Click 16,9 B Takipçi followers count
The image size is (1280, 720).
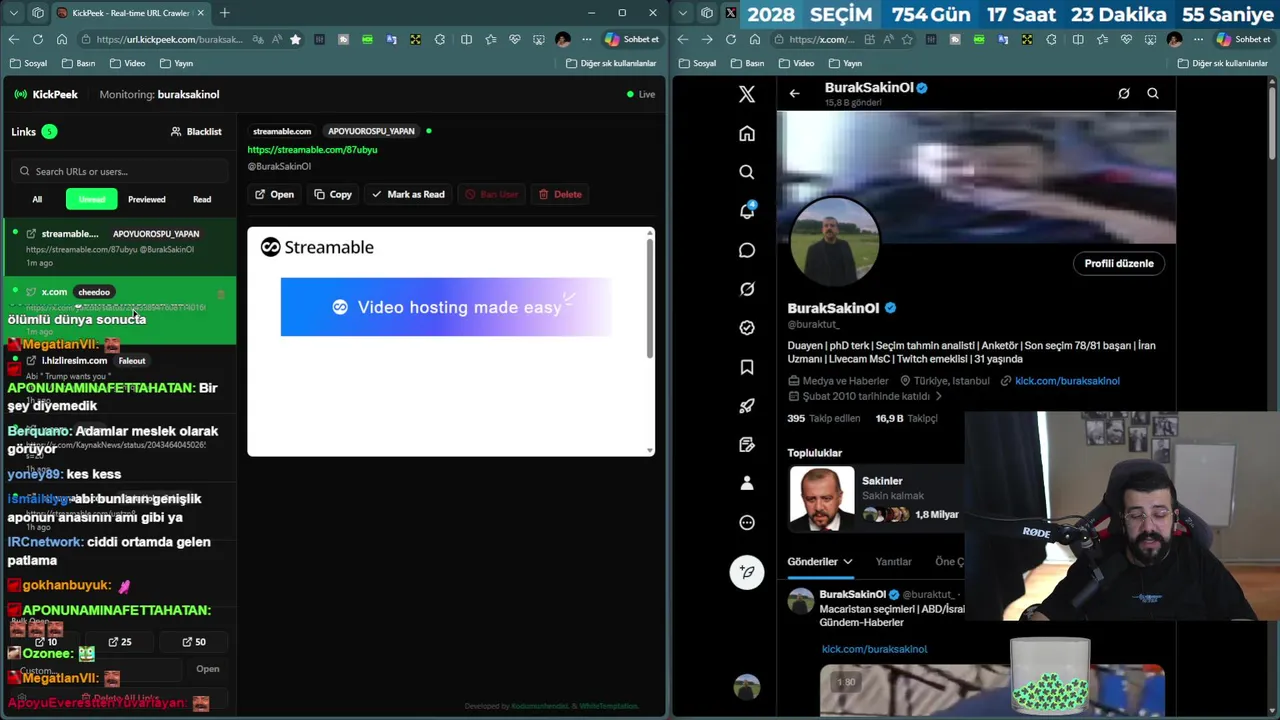906,418
